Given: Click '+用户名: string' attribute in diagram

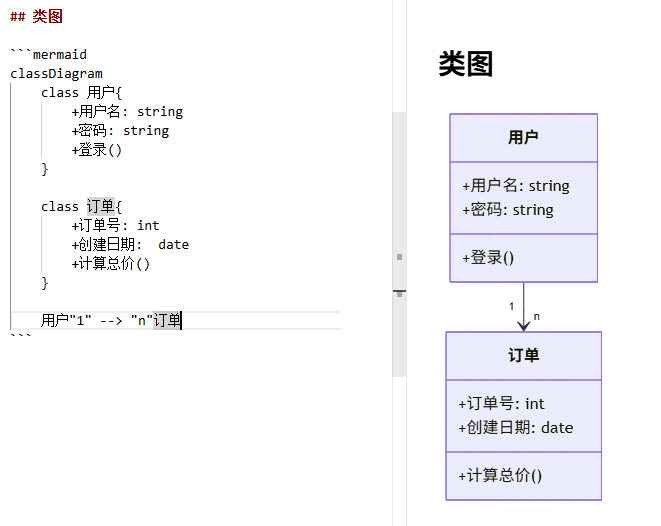Looking at the screenshot, I should (x=516, y=185).
